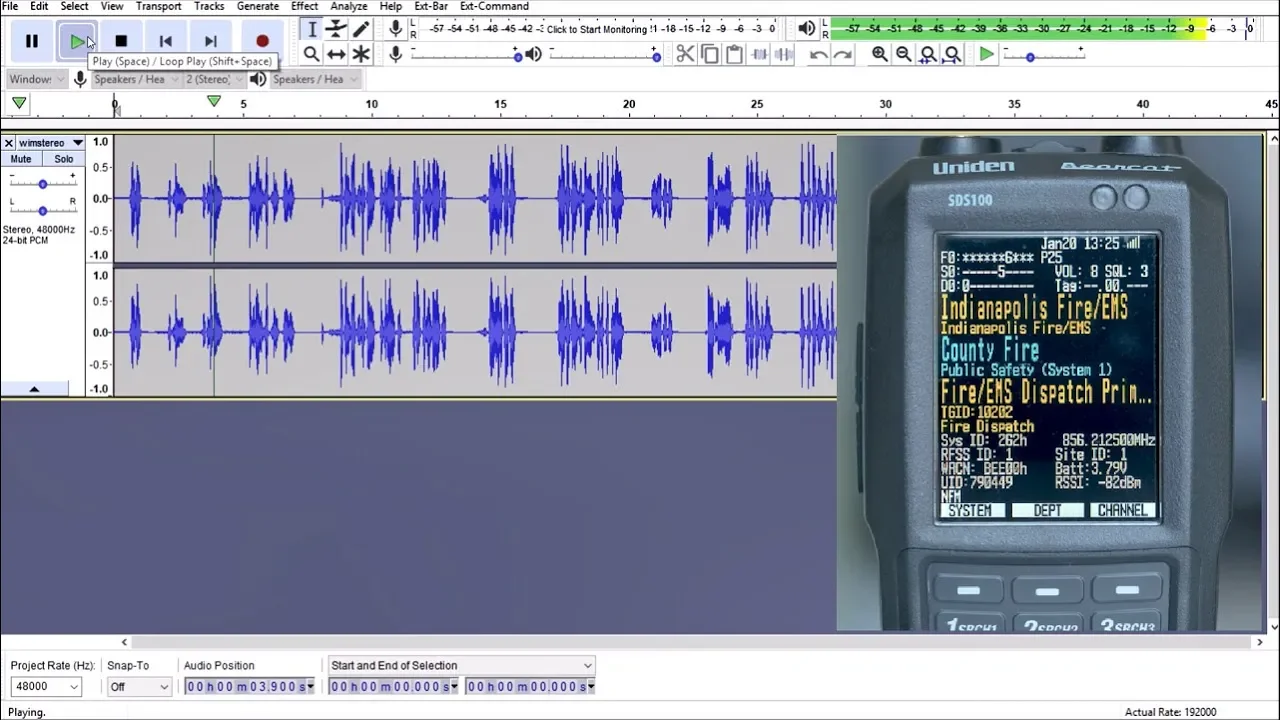Image resolution: width=1280 pixels, height=720 pixels.
Task: Open the Transport menu
Action: click(x=159, y=6)
